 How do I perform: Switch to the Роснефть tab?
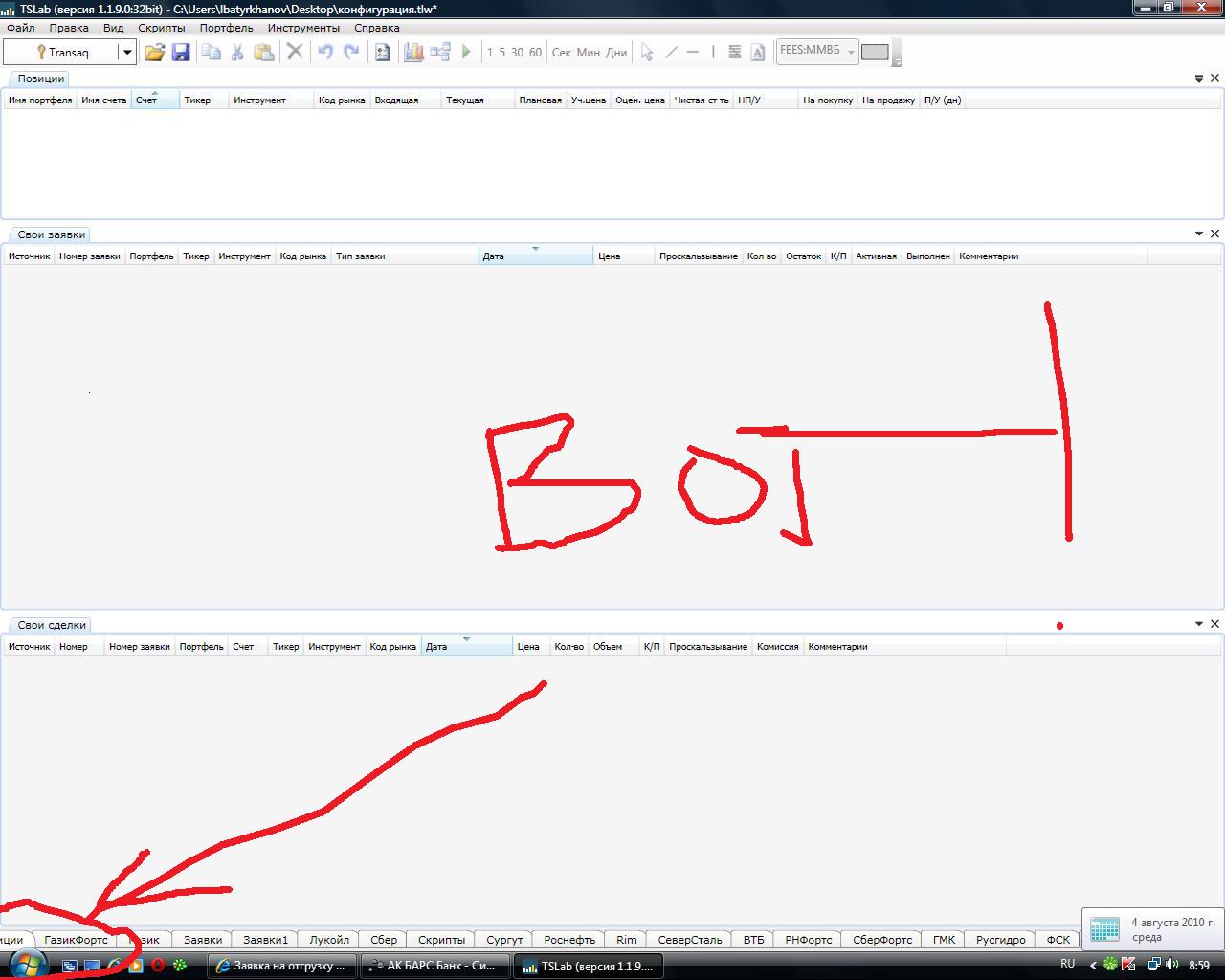click(569, 940)
